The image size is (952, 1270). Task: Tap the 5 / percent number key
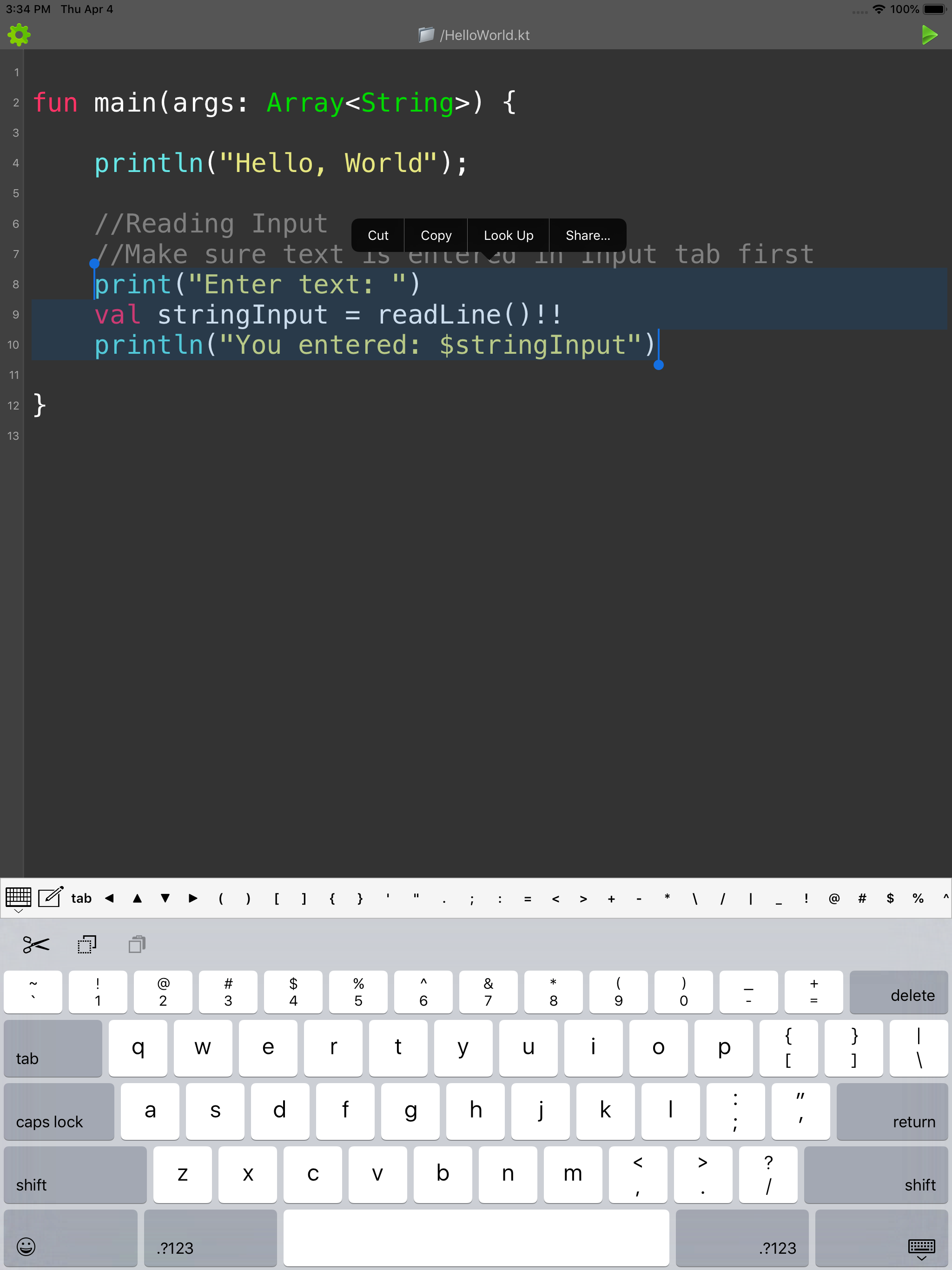pos(358,992)
